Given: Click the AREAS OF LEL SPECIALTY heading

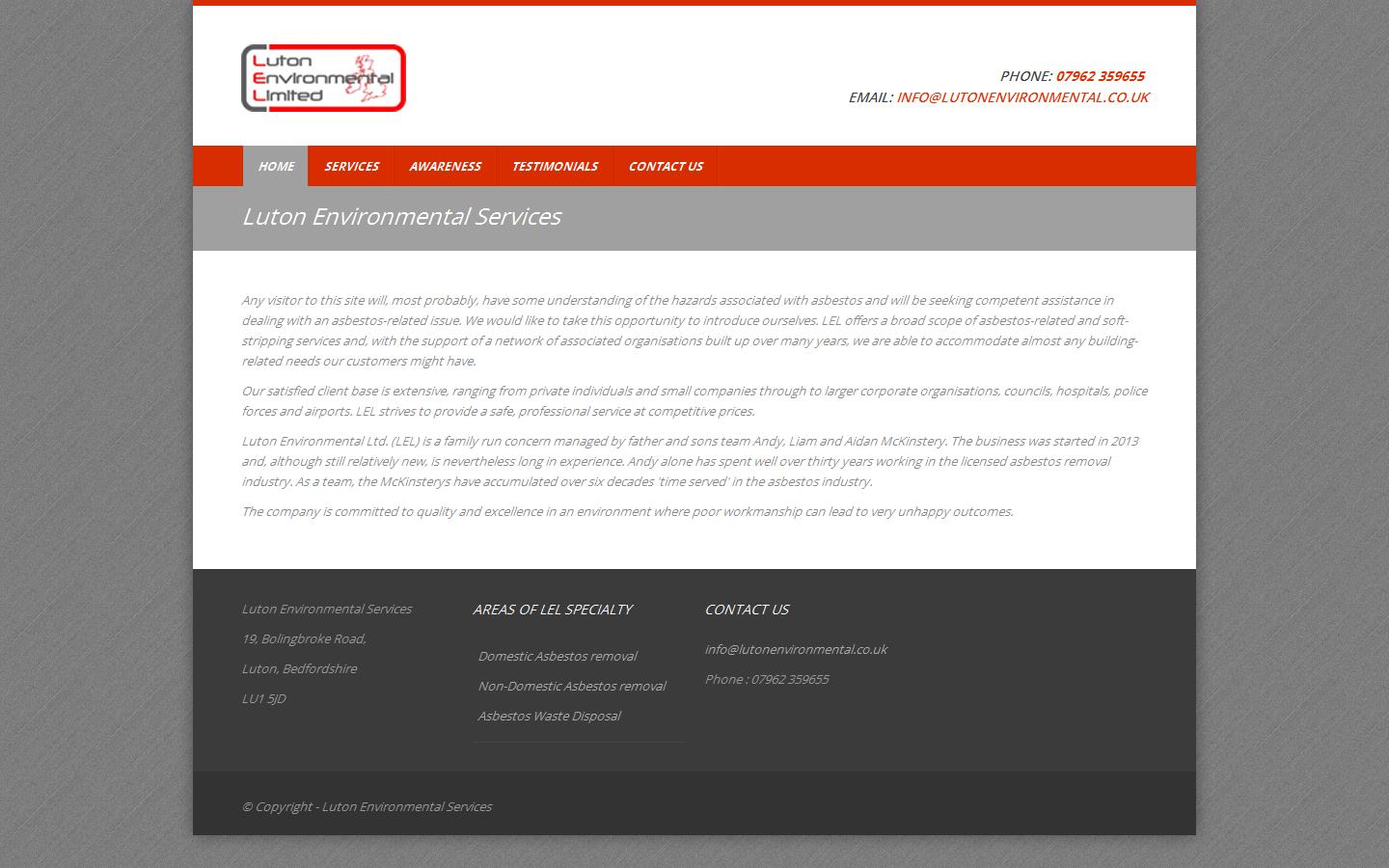Looking at the screenshot, I should tap(553, 610).
